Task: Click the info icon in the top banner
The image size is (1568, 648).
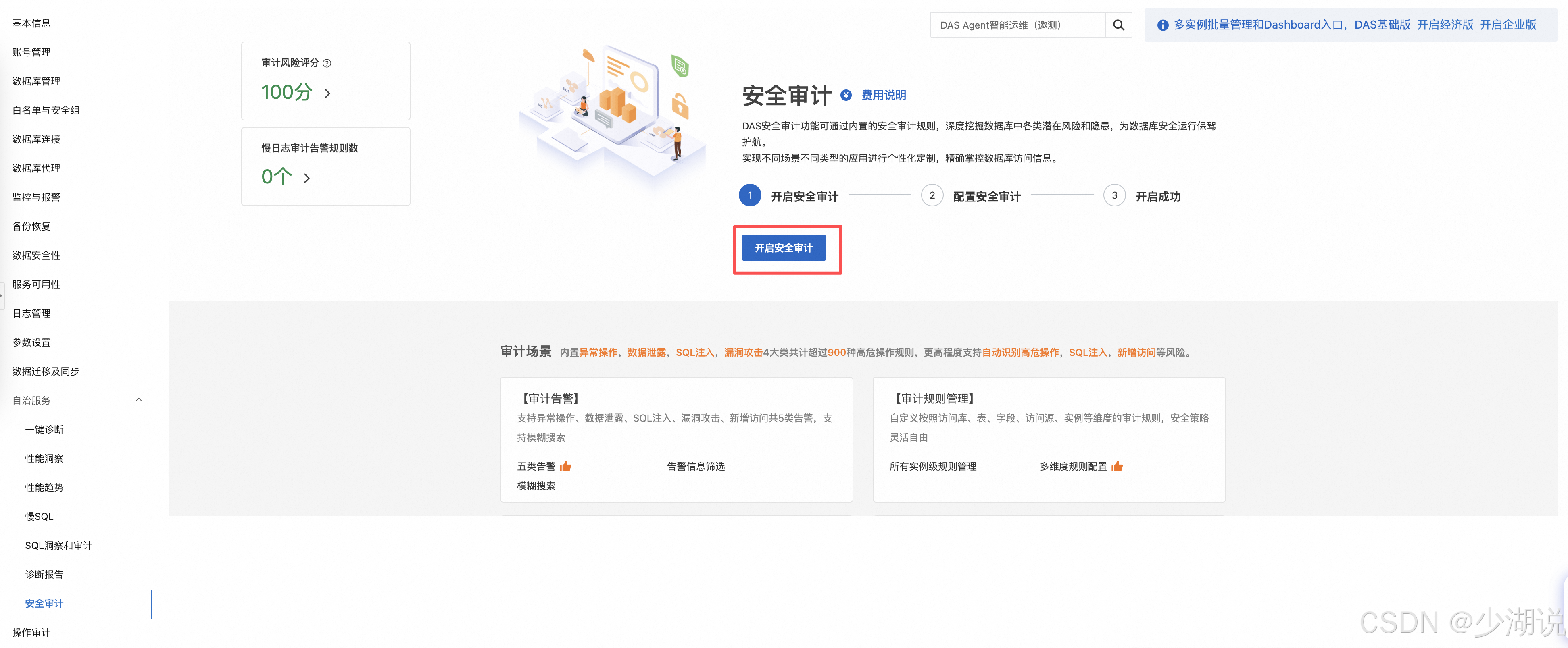Action: [x=1163, y=25]
